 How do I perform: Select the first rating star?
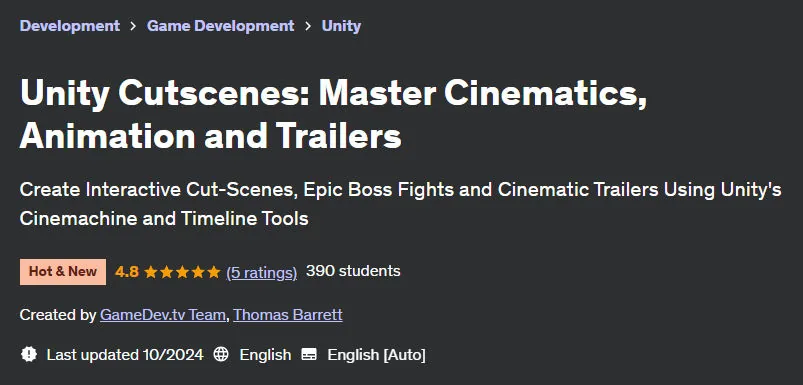coord(151,272)
